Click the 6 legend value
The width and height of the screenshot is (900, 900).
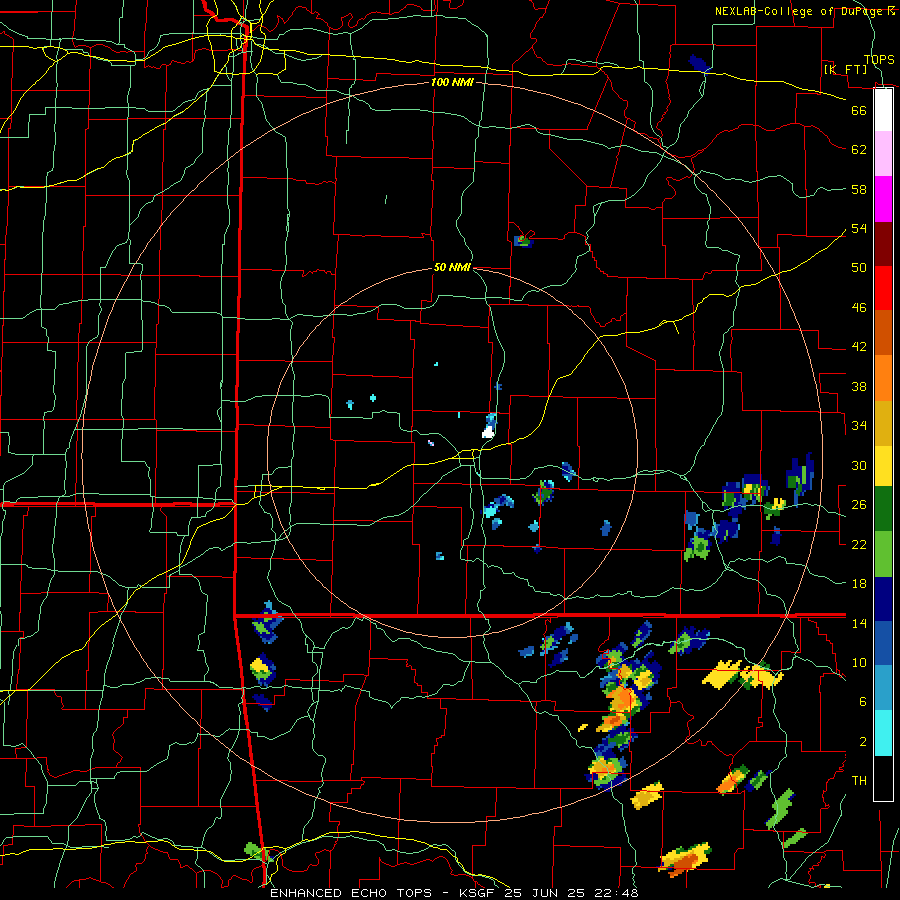pos(863,701)
